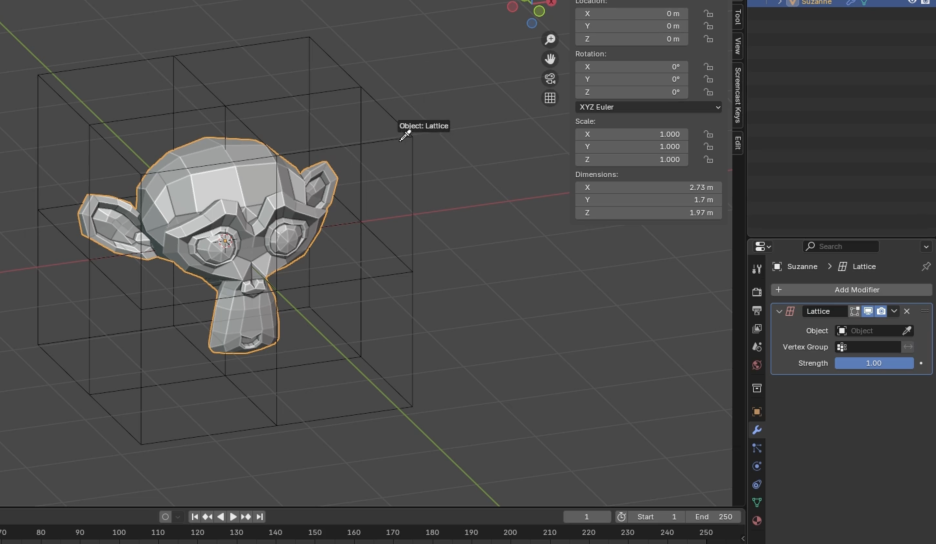The width and height of the screenshot is (936, 544).
Task: Click the Strength 1.00 slider
Action: click(874, 363)
